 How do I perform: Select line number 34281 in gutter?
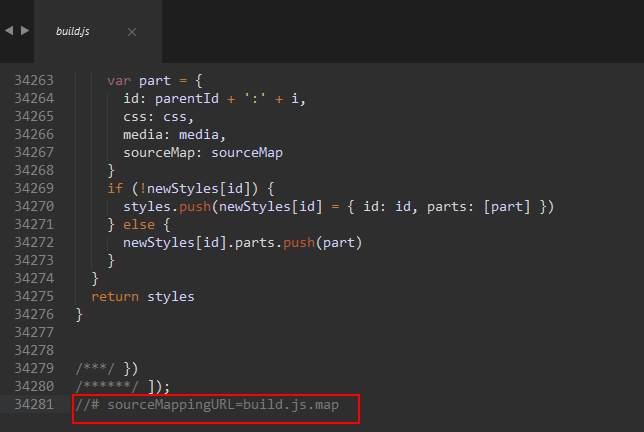(34, 404)
